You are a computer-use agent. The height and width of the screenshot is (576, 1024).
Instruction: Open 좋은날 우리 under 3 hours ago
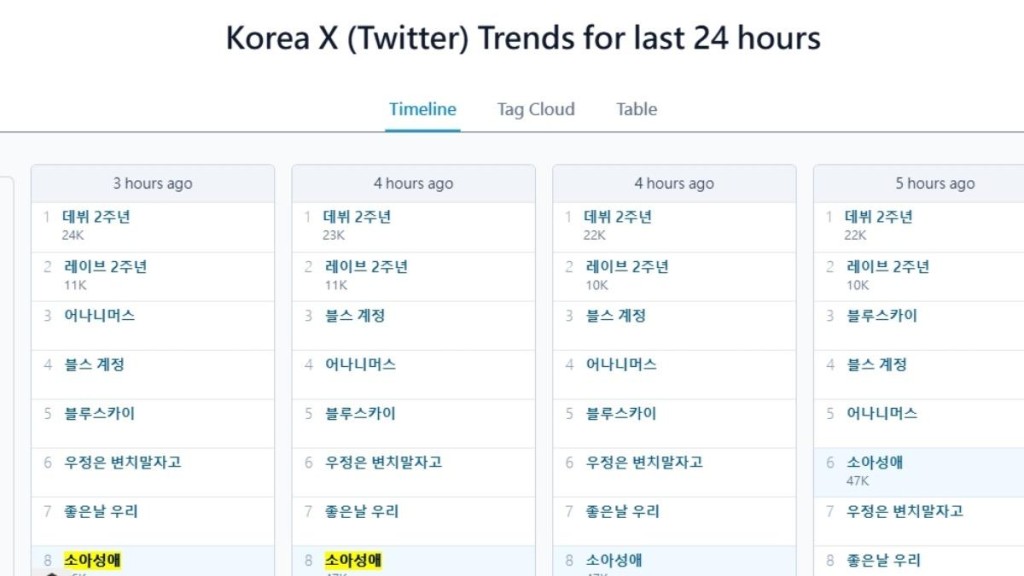point(100,511)
